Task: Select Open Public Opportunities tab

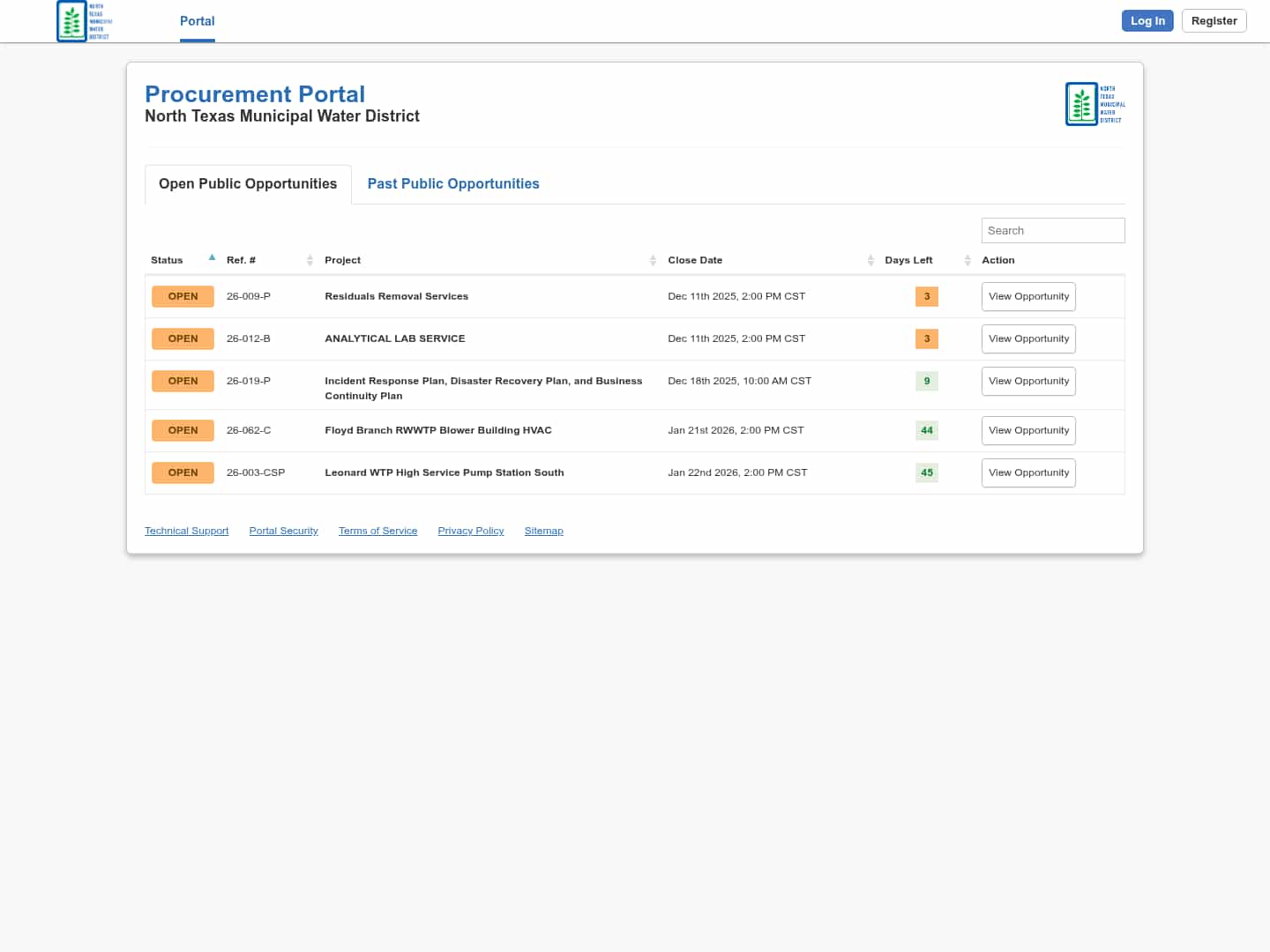Action: [248, 183]
